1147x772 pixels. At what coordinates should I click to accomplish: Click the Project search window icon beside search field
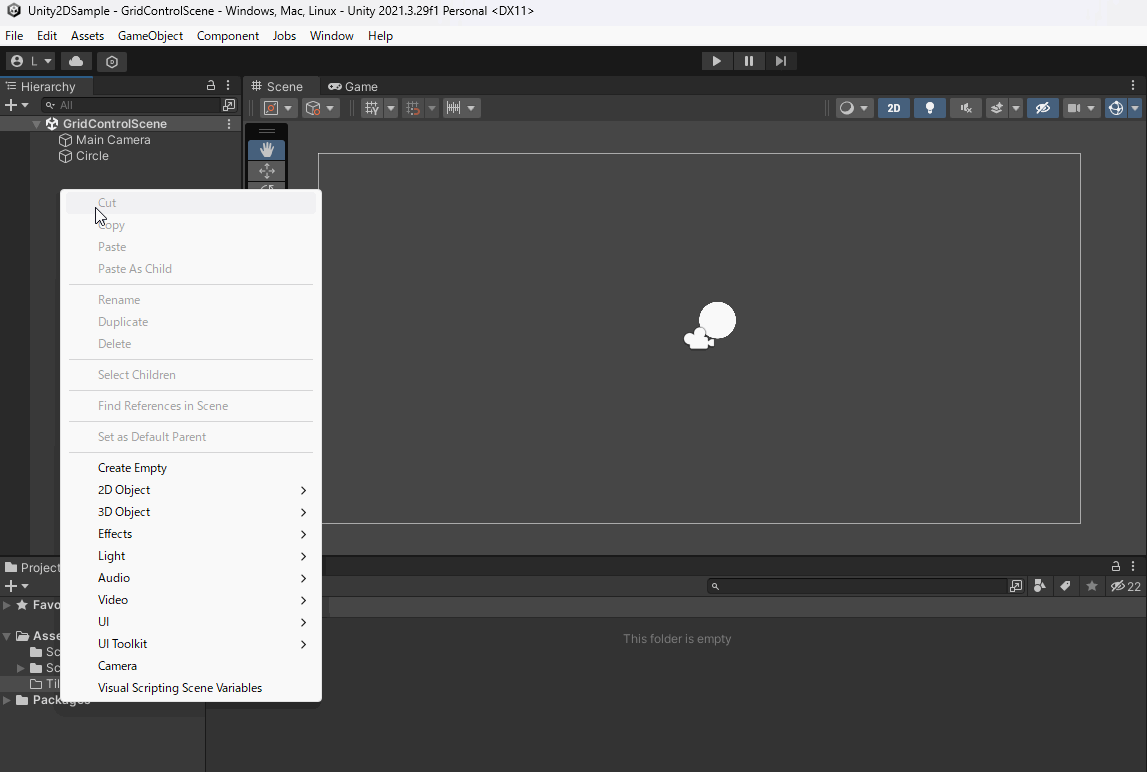click(x=1016, y=586)
